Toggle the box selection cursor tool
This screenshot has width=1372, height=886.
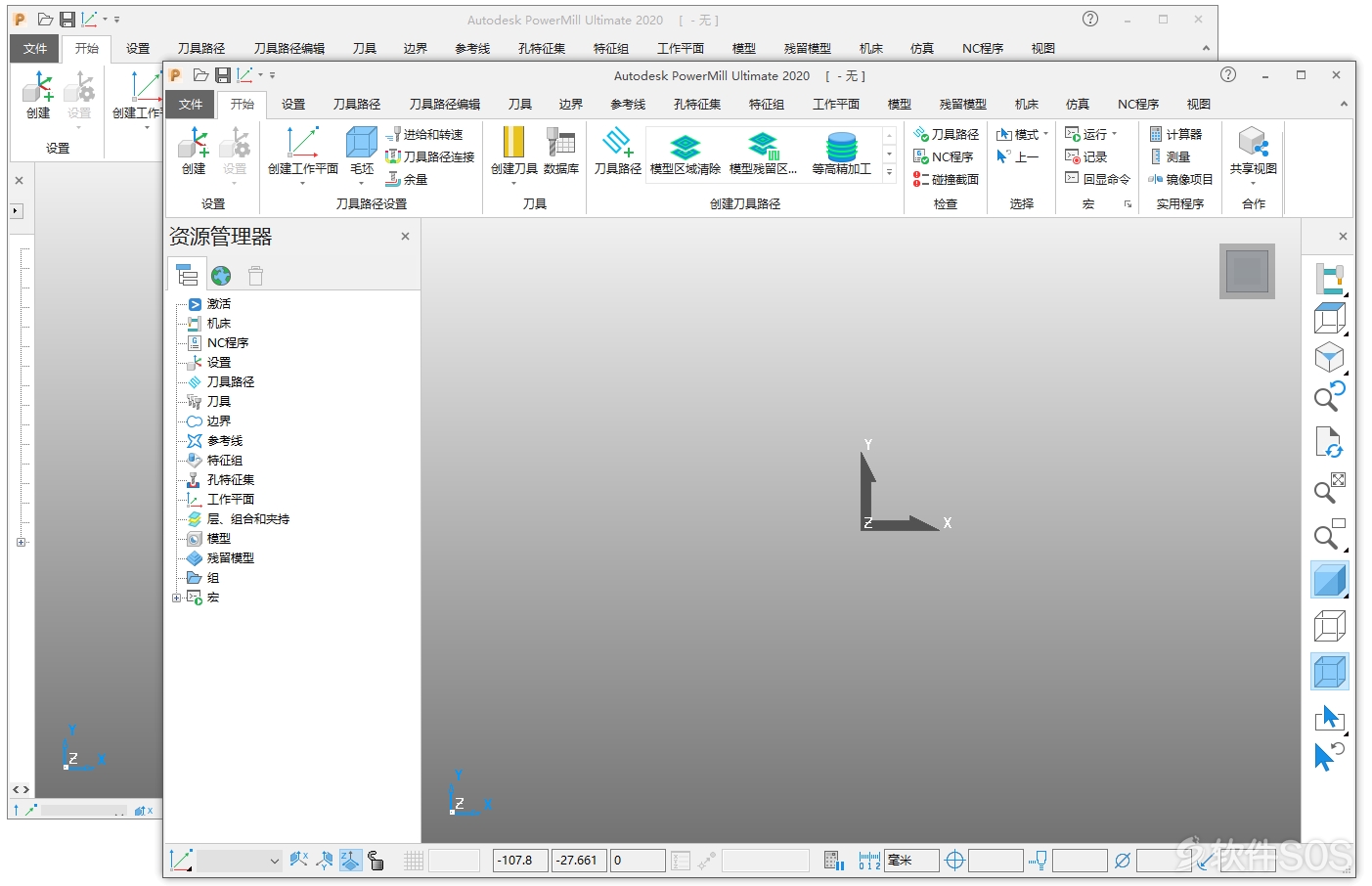[x=1329, y=718]
